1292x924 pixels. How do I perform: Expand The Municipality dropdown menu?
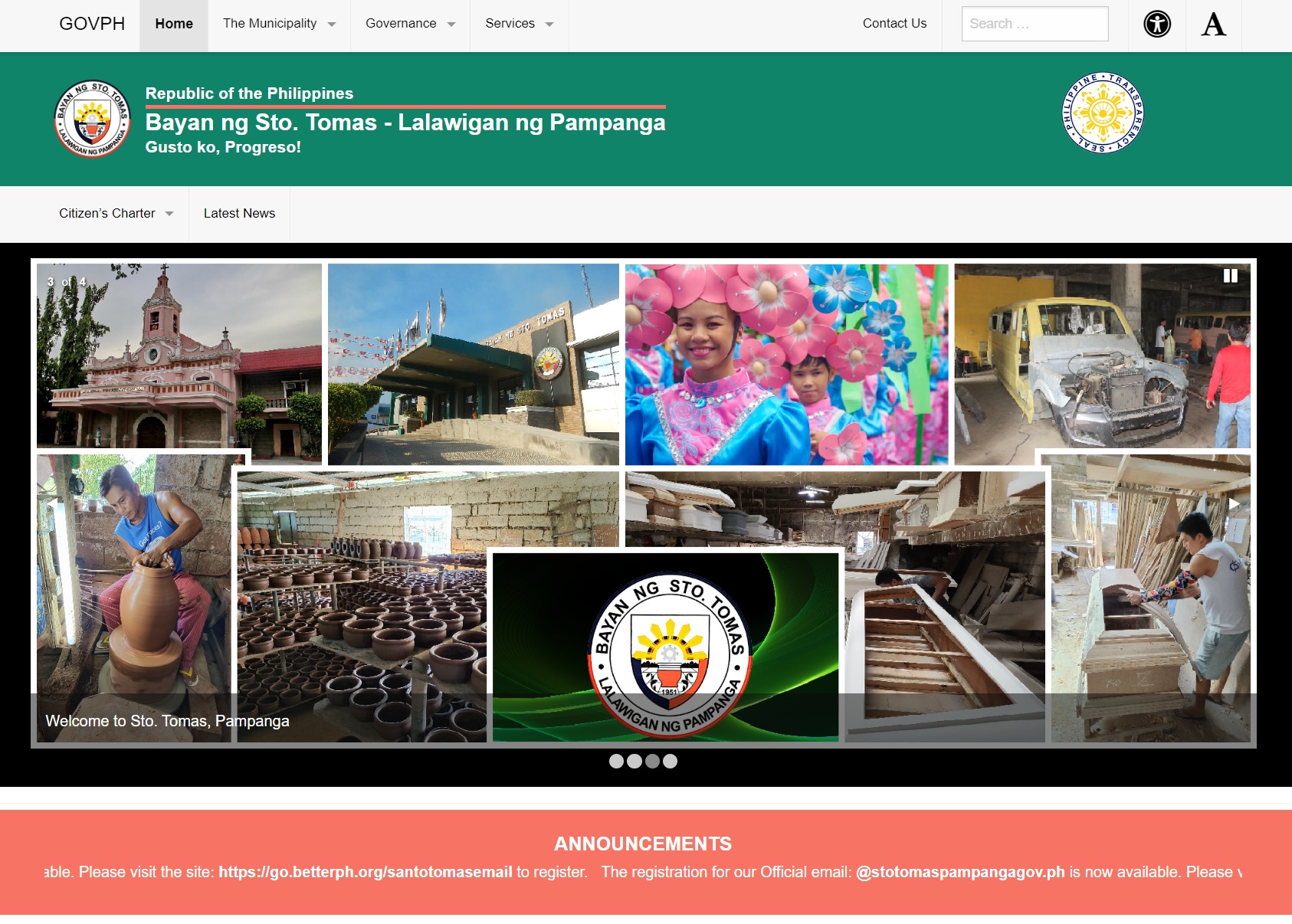click(x=279, y=24)
